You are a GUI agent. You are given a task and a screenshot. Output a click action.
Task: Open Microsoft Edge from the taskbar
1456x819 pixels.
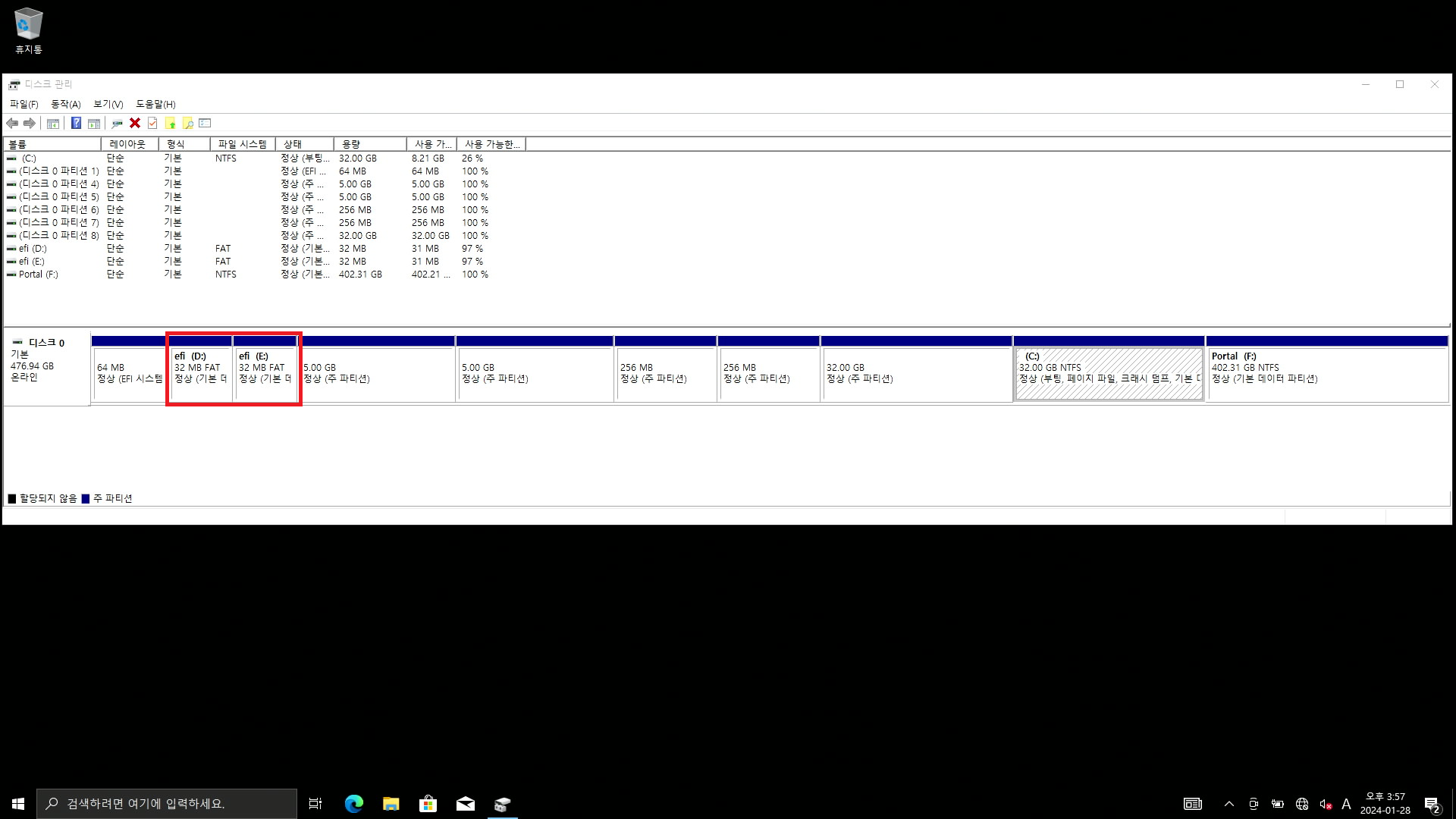(353, 804)
